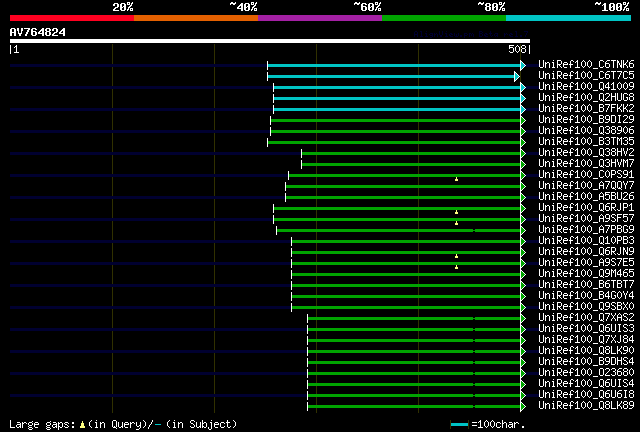Click the yellow gap marker on the UniRef100_A9SF57 row
Image resolution: width=640 pixels, height=432 pixels.
coord(456,223)
